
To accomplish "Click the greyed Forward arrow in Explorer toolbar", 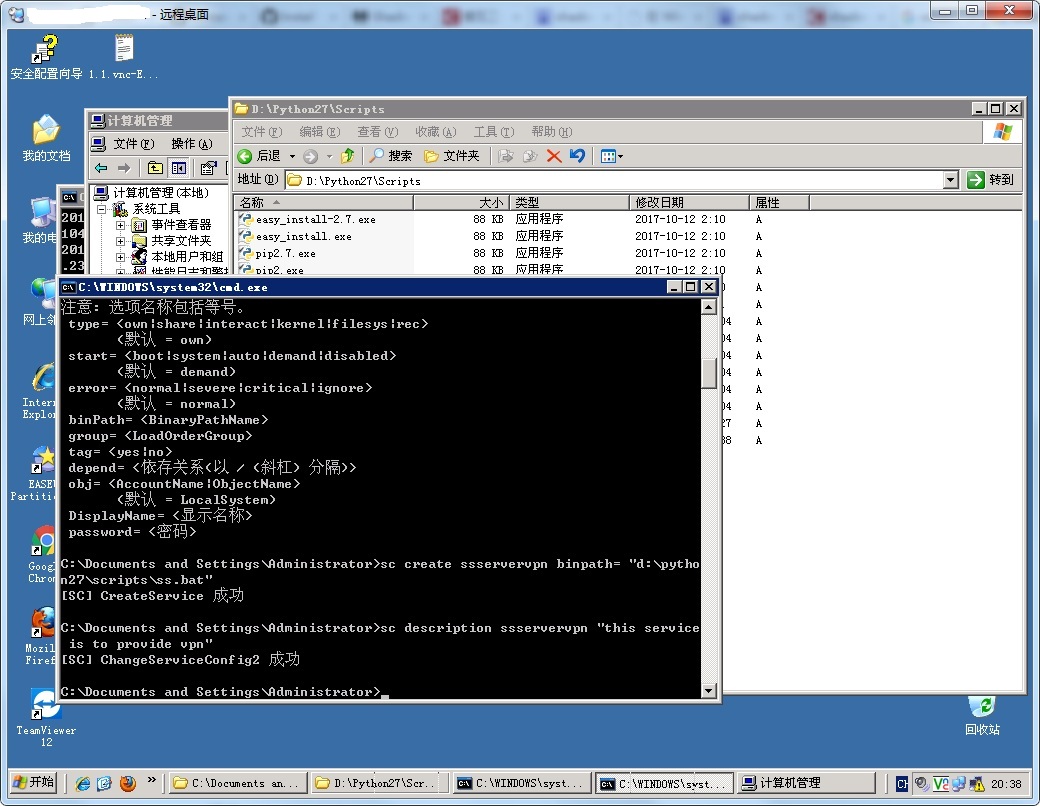I will coord(310,157).
